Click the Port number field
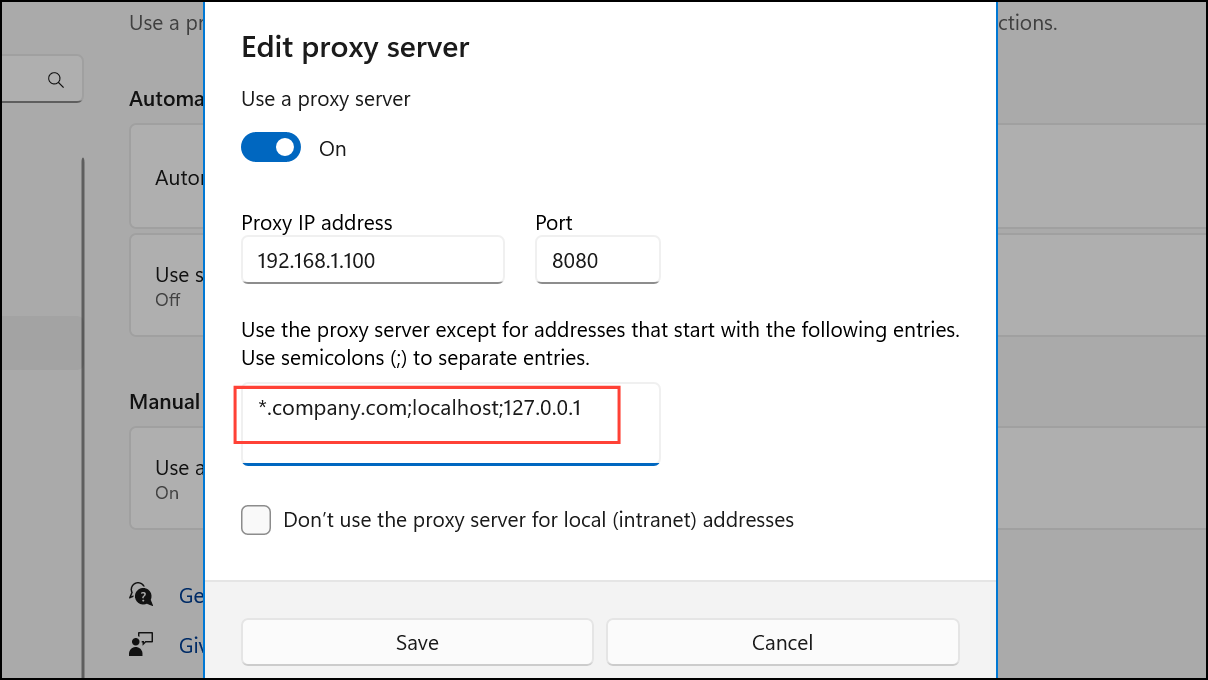 [597, 261]
